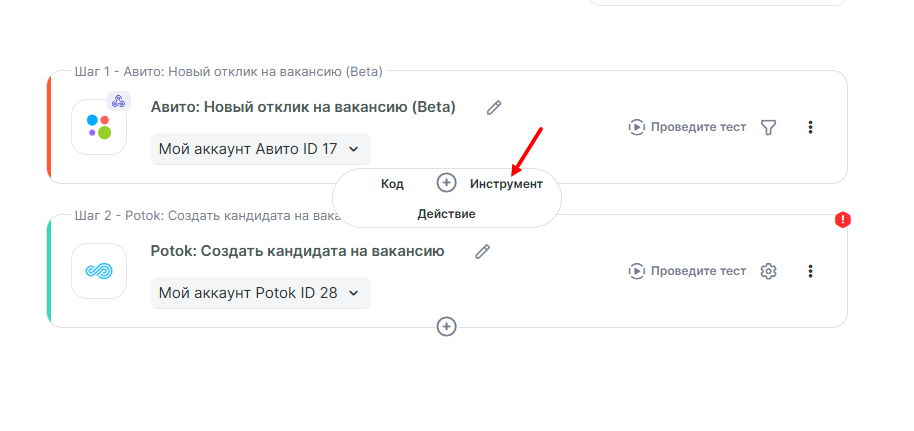Screen dimensions: 914x431
Task: Click the Potok step title text
Action: (x=297, y=251)
